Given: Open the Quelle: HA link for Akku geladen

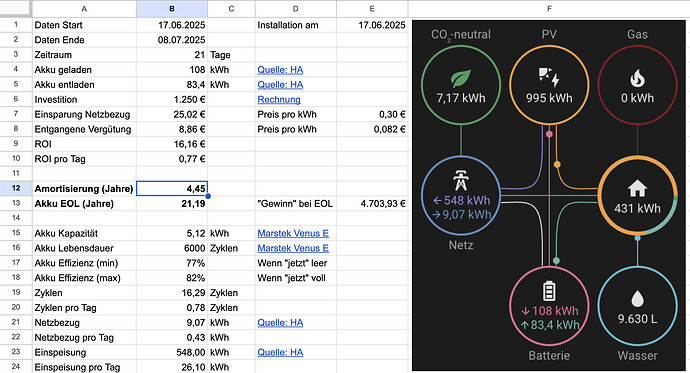Looking at the screenshot, I should click(x=280, y=69).
